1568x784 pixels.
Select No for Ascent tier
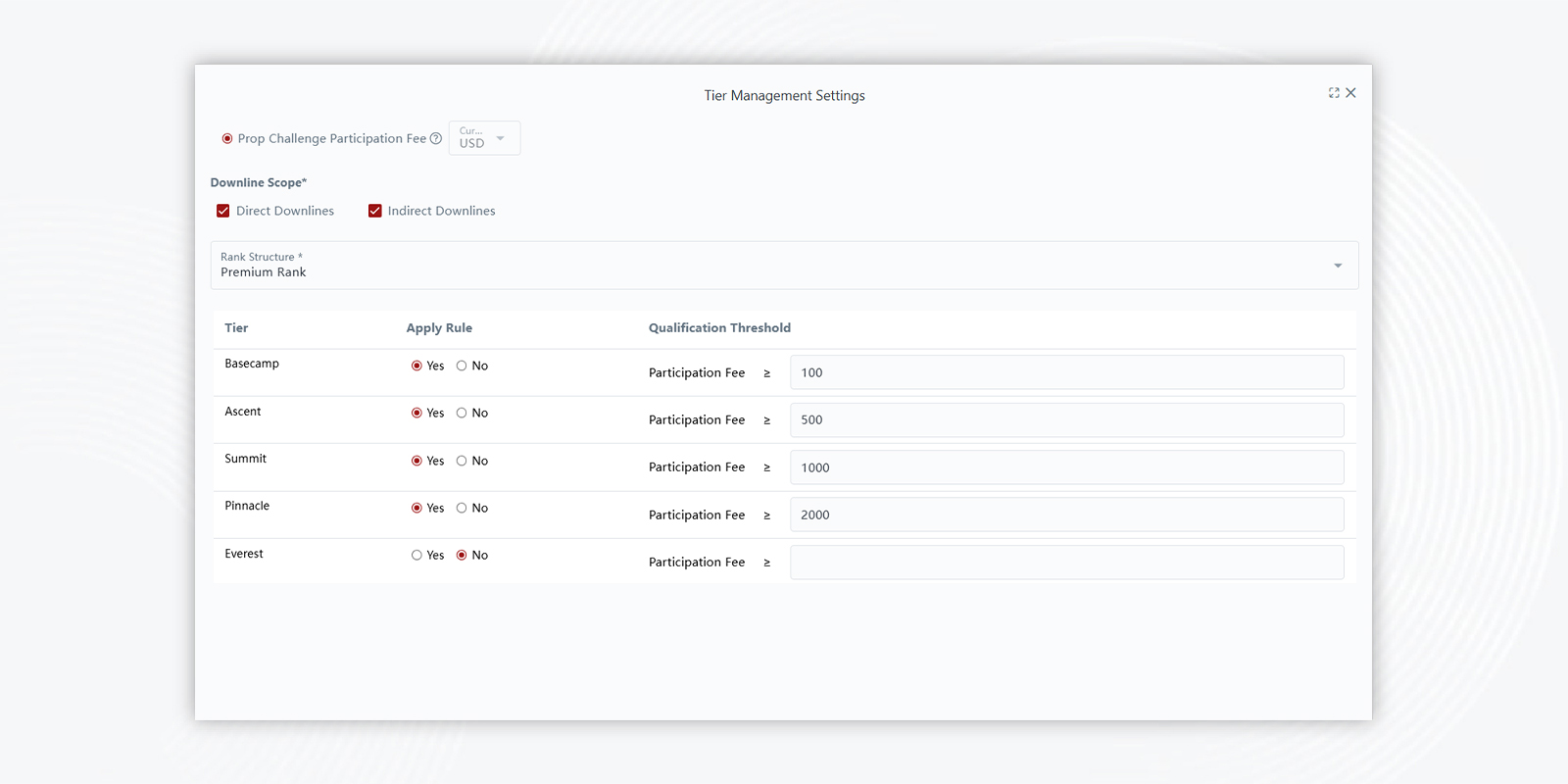462,414
